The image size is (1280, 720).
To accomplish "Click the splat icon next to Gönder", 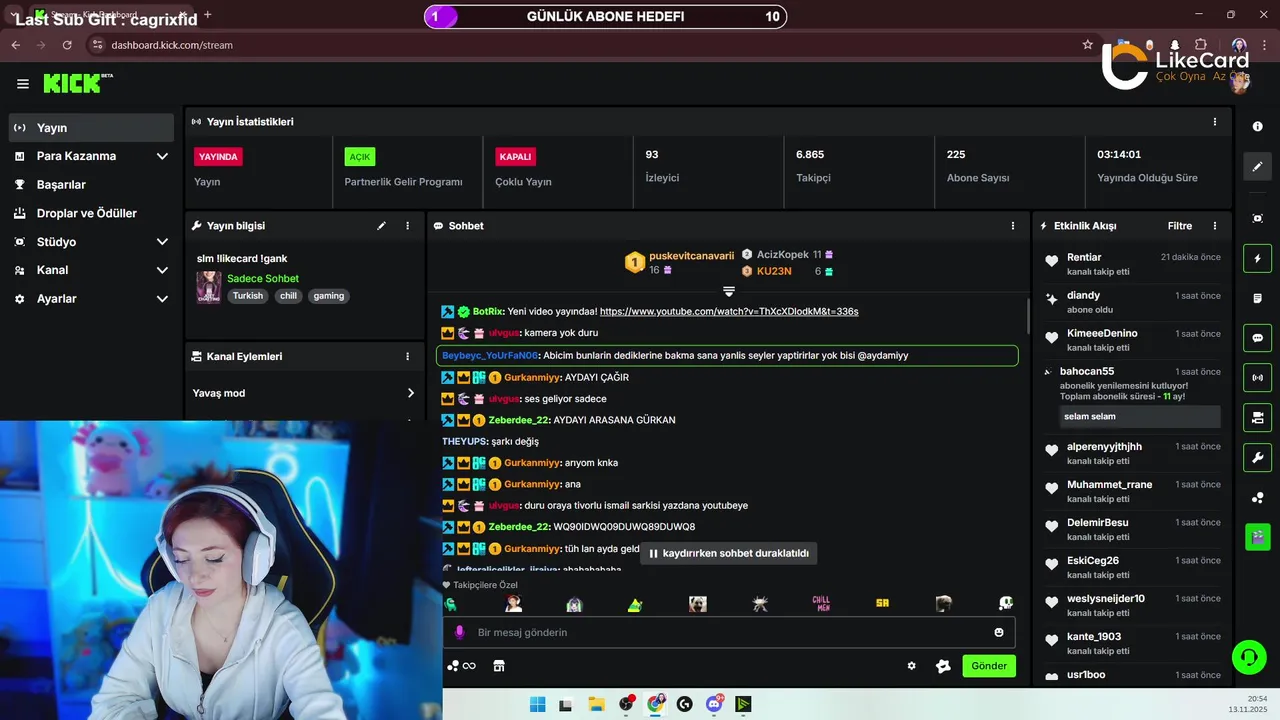I will [x=942, y=666].
